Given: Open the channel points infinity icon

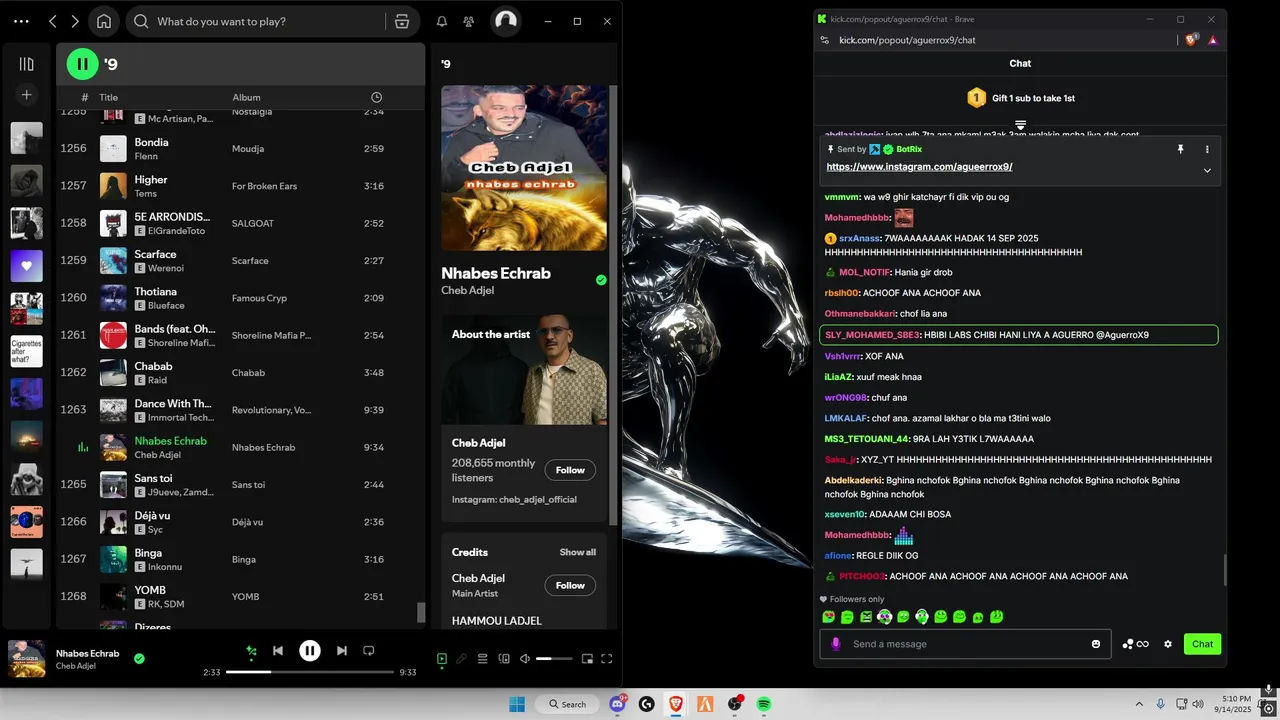Looking at the screenshot, I should (1135, 644).
